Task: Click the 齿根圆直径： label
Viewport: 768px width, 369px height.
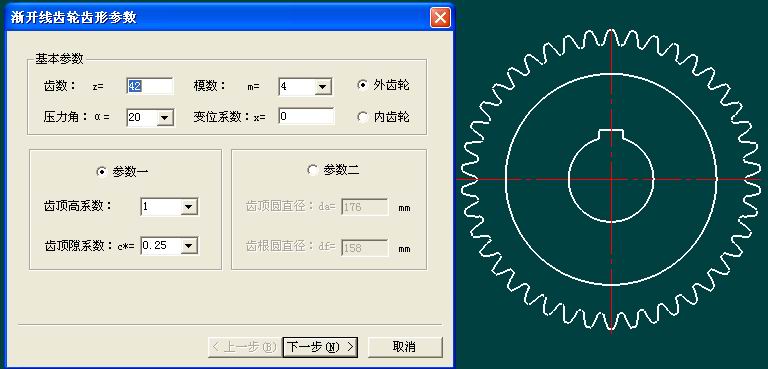Action: coord(281,247)
